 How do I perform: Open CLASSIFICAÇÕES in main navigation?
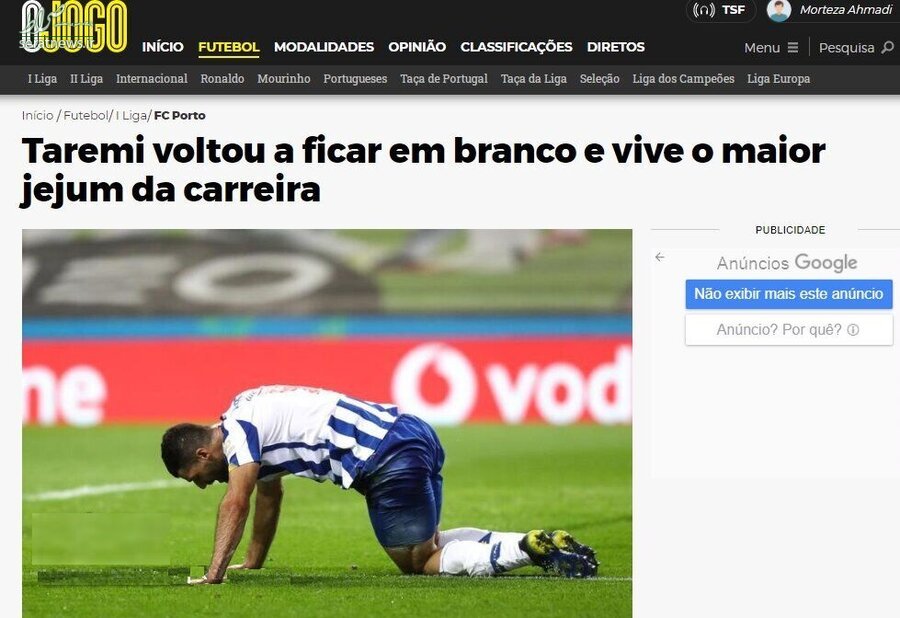pyautogui.click(x=516, y=47)
